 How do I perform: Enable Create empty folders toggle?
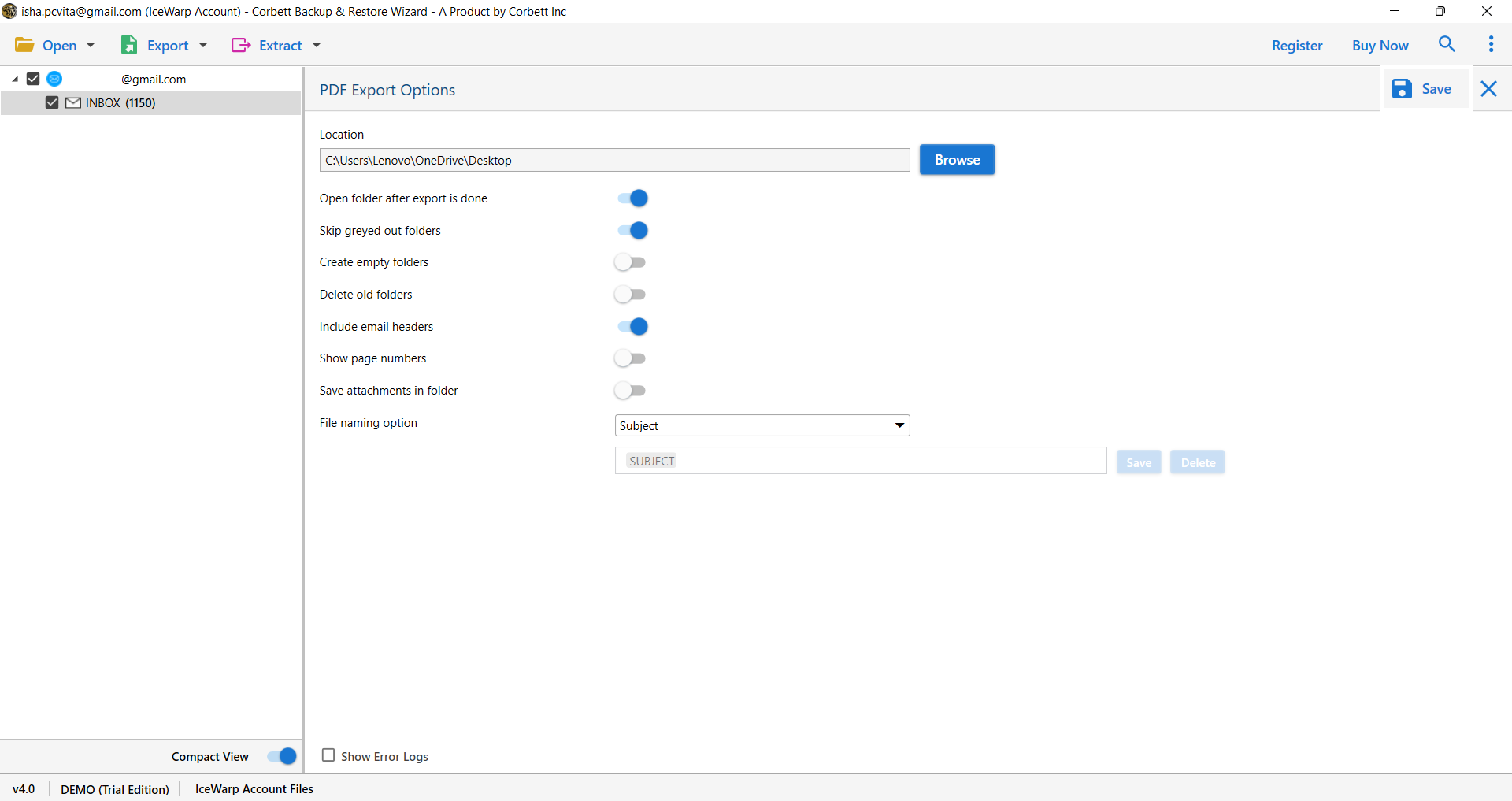(x=630, y=262)
